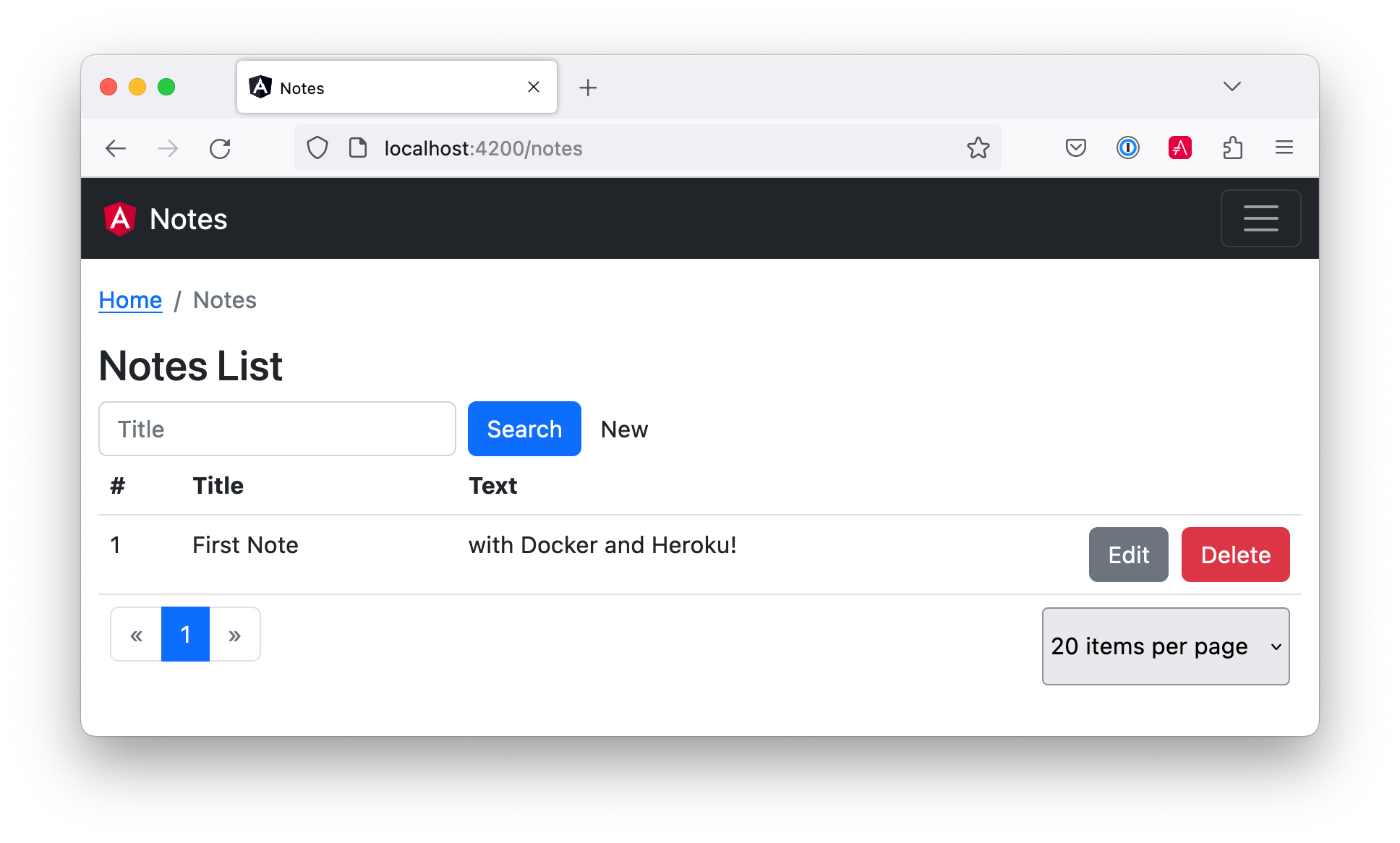This screenshot has width=1400, height=843.
Task: Click the Search button
Action: (x=525, y=429)
